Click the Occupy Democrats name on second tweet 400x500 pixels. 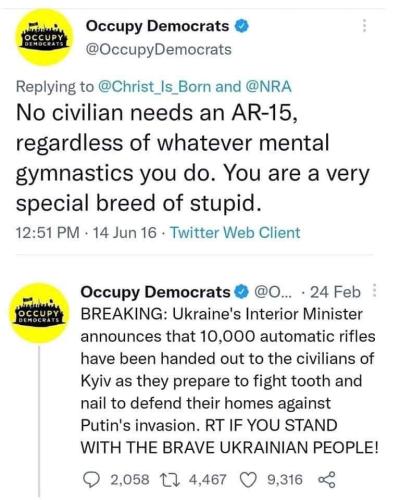155,292
